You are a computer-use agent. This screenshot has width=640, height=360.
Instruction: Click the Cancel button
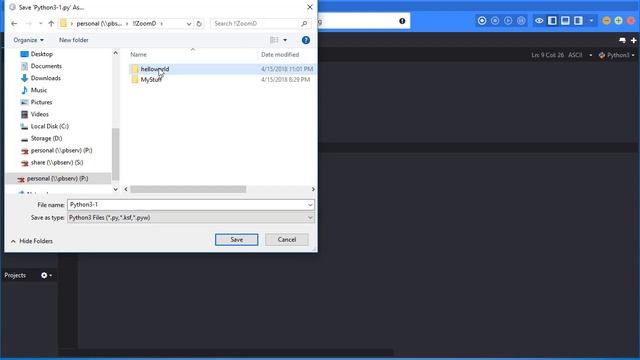pos(287,240)
